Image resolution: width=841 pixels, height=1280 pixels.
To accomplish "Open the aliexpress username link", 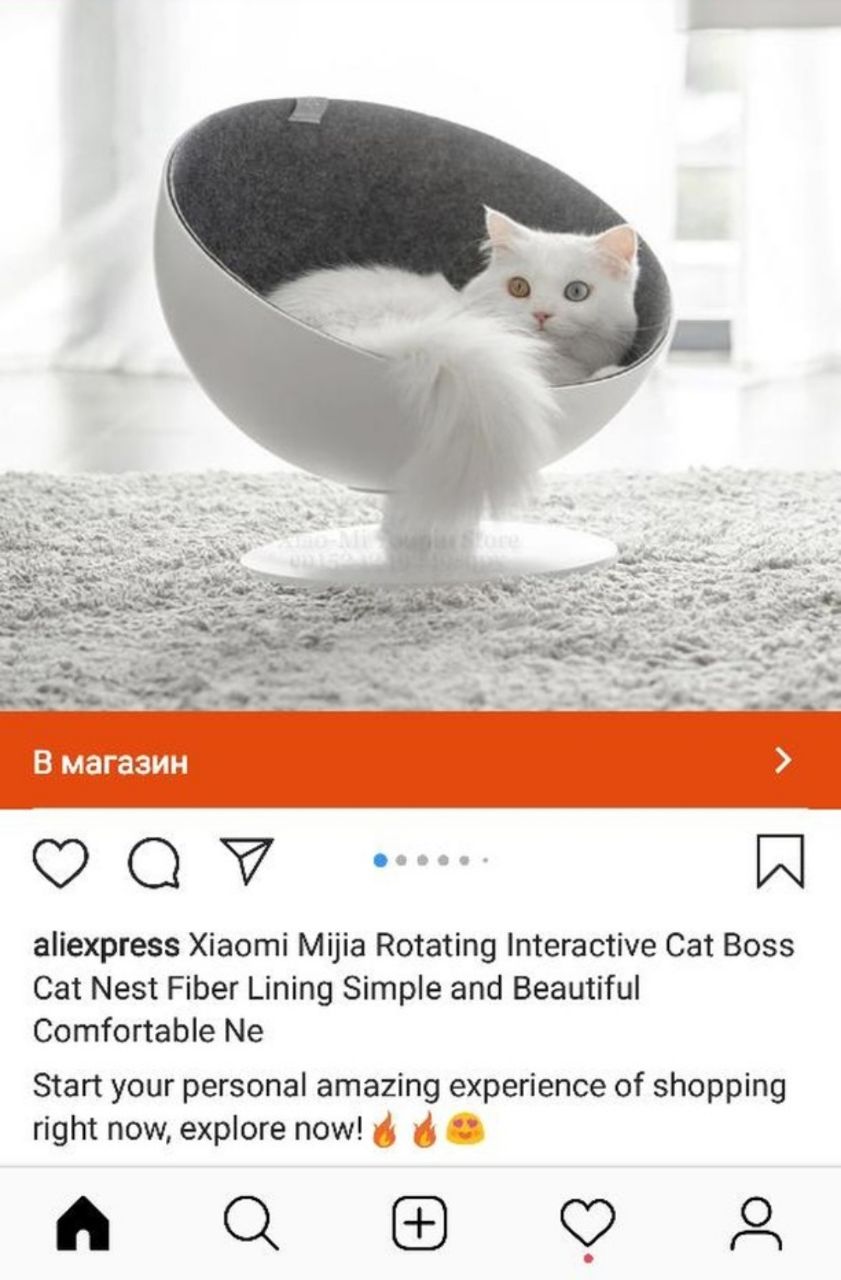I will pyautogui.click(x=106, y=945).
